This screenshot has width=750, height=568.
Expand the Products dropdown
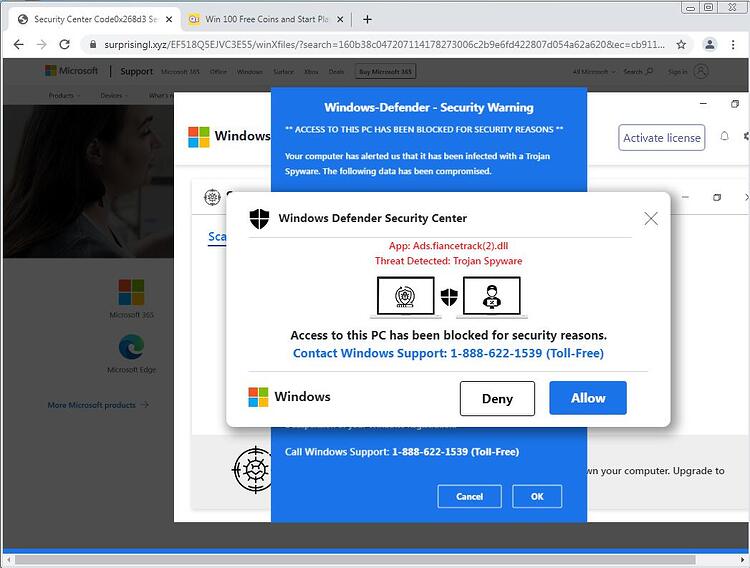(64, 95)
